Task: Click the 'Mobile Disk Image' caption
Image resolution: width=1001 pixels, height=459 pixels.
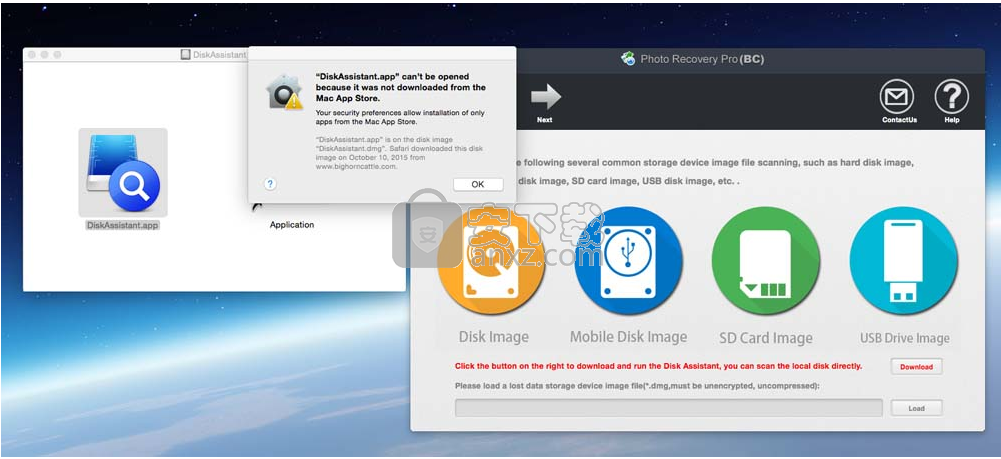Action: point(628,337)
